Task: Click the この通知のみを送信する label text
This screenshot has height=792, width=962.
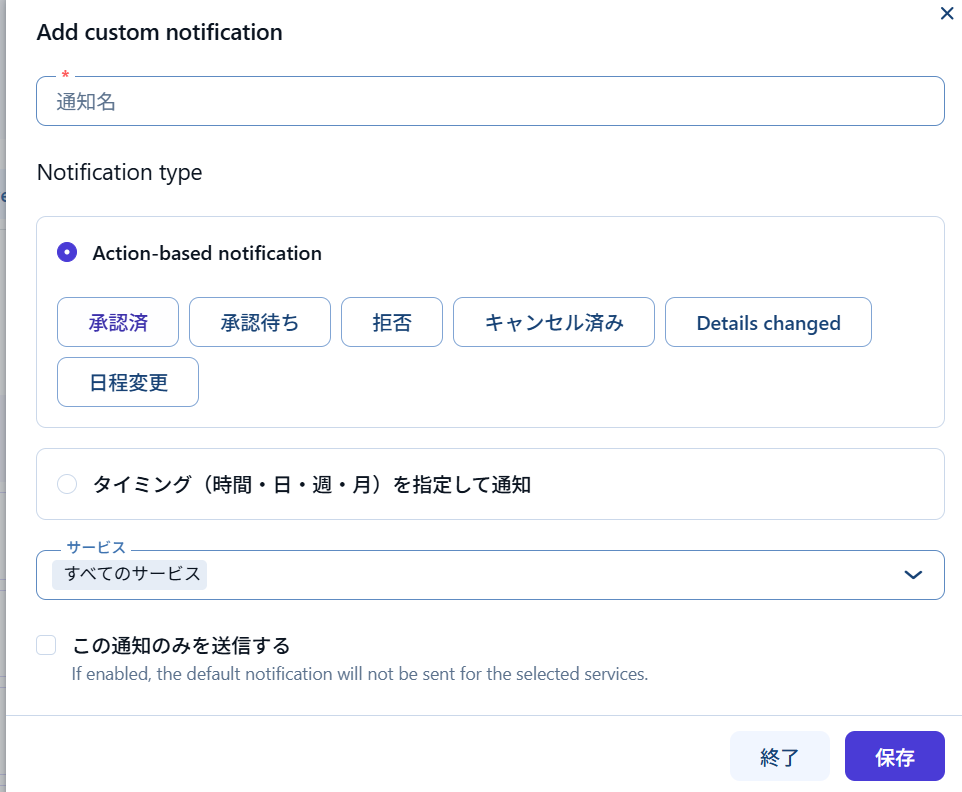Action: (x=181, y=645)
